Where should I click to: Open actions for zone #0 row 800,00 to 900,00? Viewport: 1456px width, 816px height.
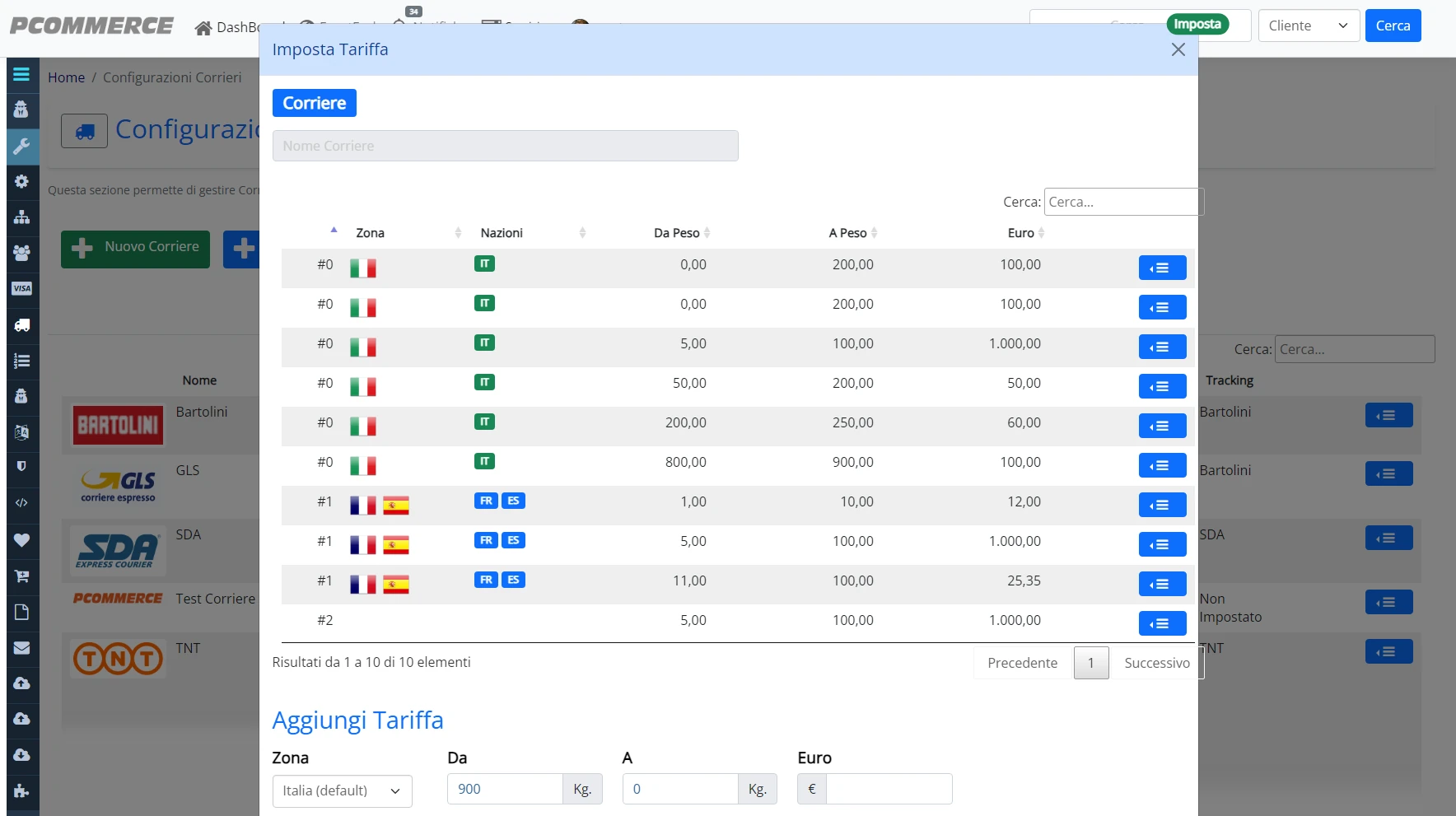(1162, 465)
